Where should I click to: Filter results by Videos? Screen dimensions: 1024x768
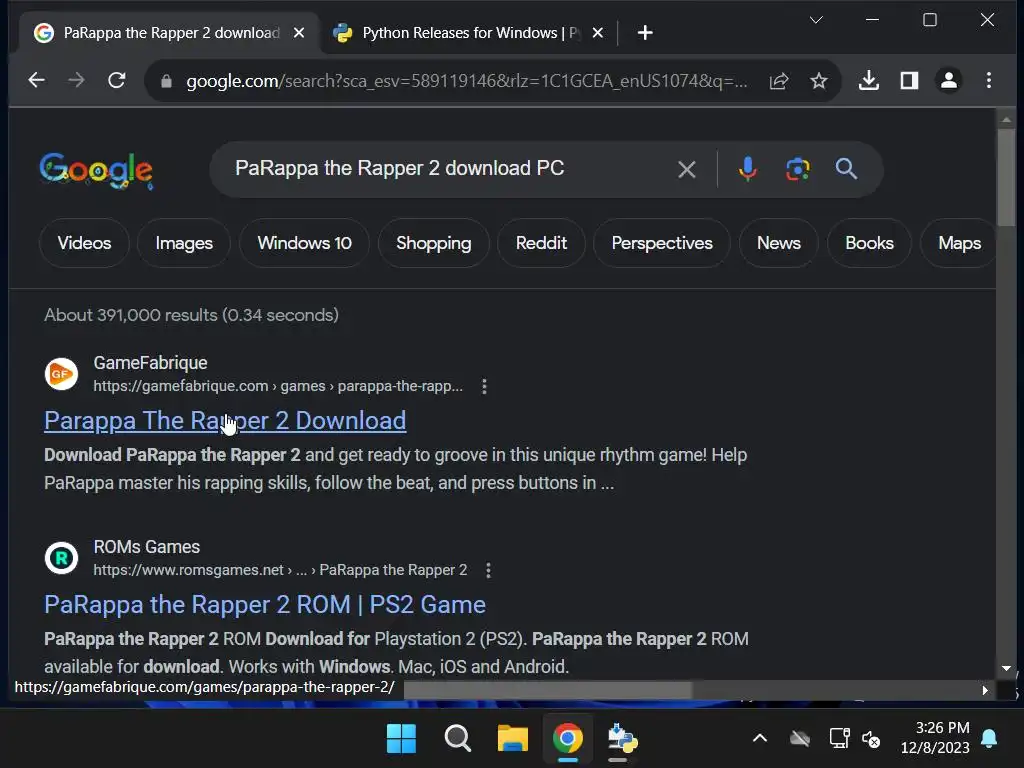click(84, 243)
